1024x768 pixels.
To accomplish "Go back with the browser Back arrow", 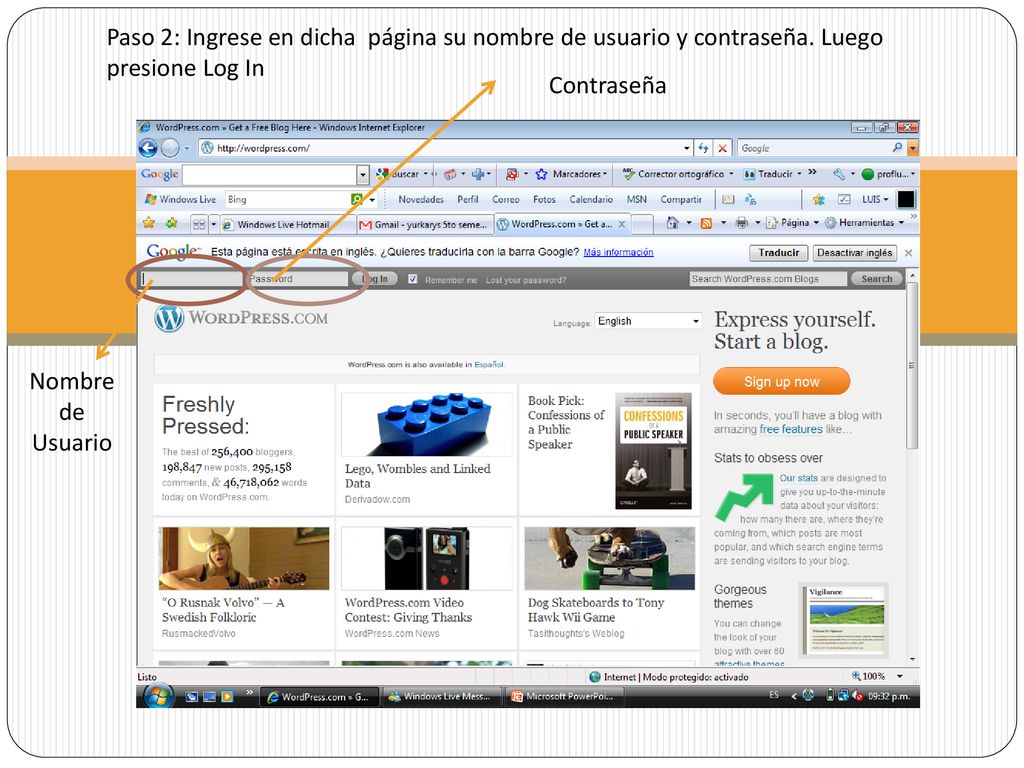I will [x=148, y=148].
